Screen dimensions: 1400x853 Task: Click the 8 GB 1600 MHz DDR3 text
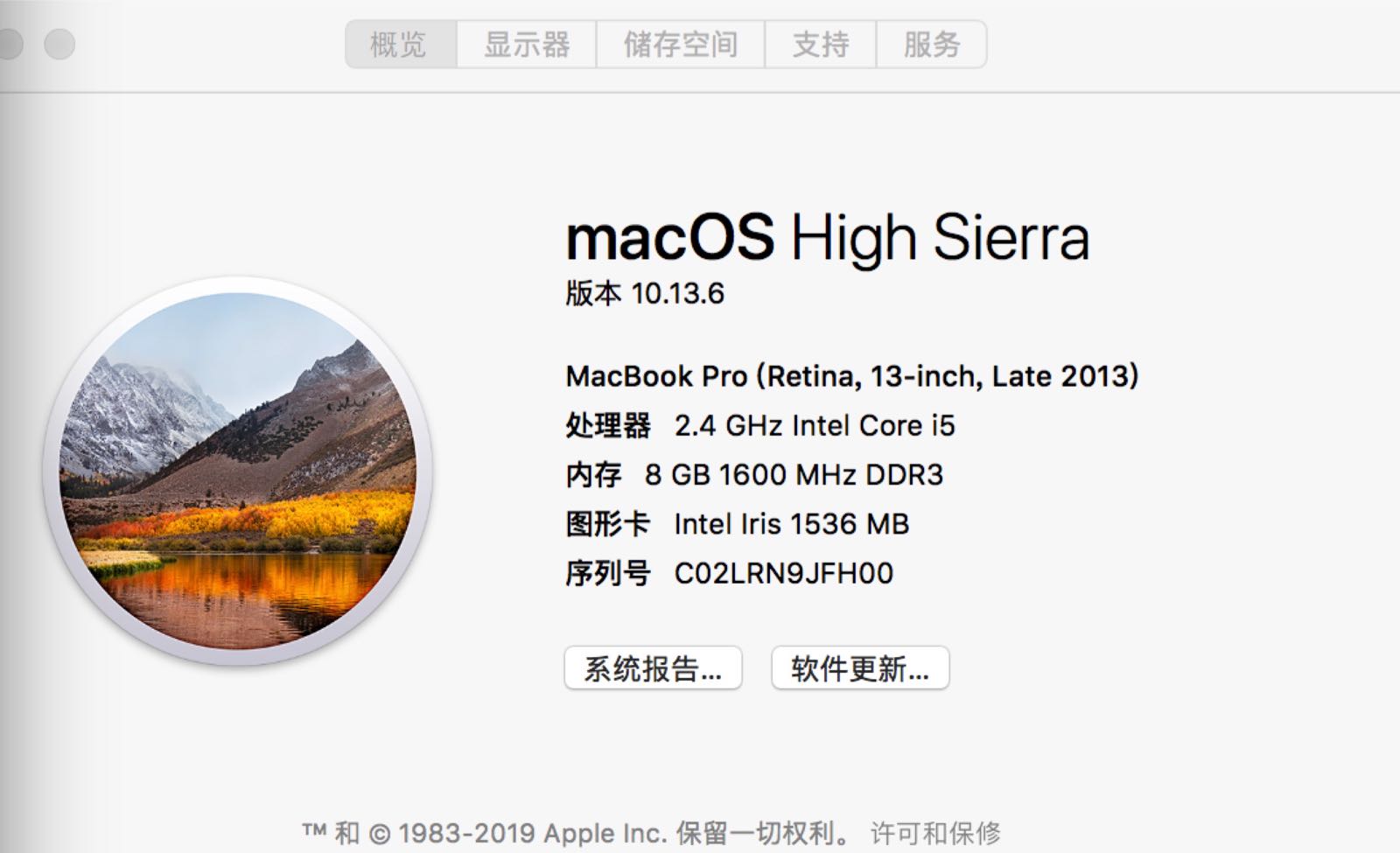pyautogui.click(x=794, y=475)
